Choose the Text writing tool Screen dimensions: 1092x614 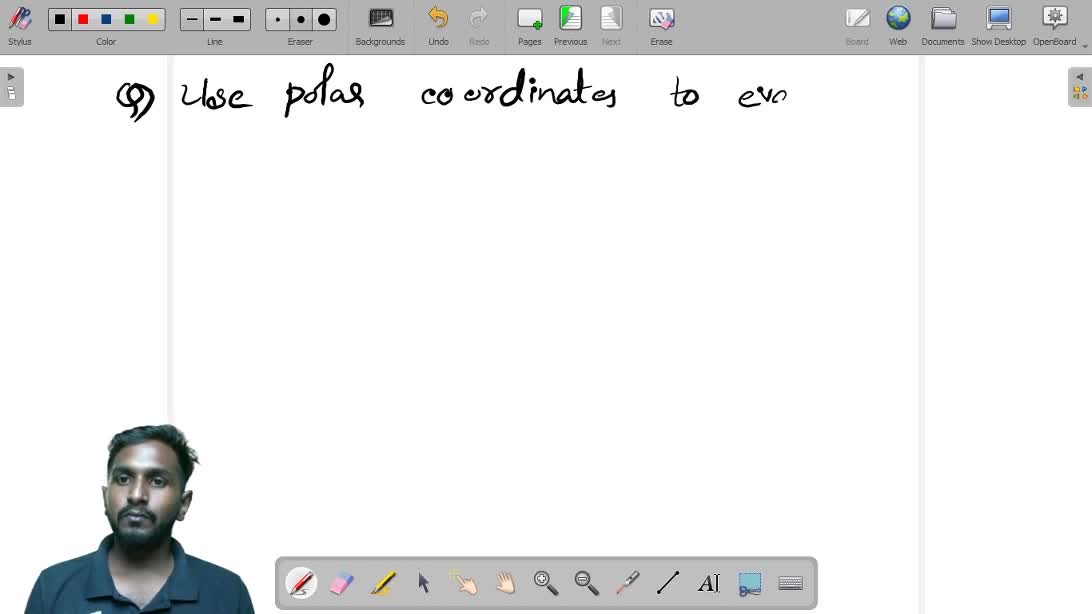point(709,582)
